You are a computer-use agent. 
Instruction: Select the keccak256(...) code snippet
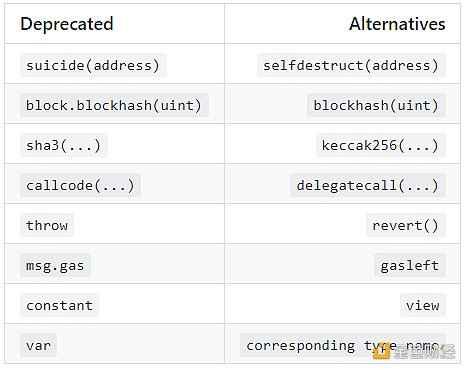(x=381, y=145)
